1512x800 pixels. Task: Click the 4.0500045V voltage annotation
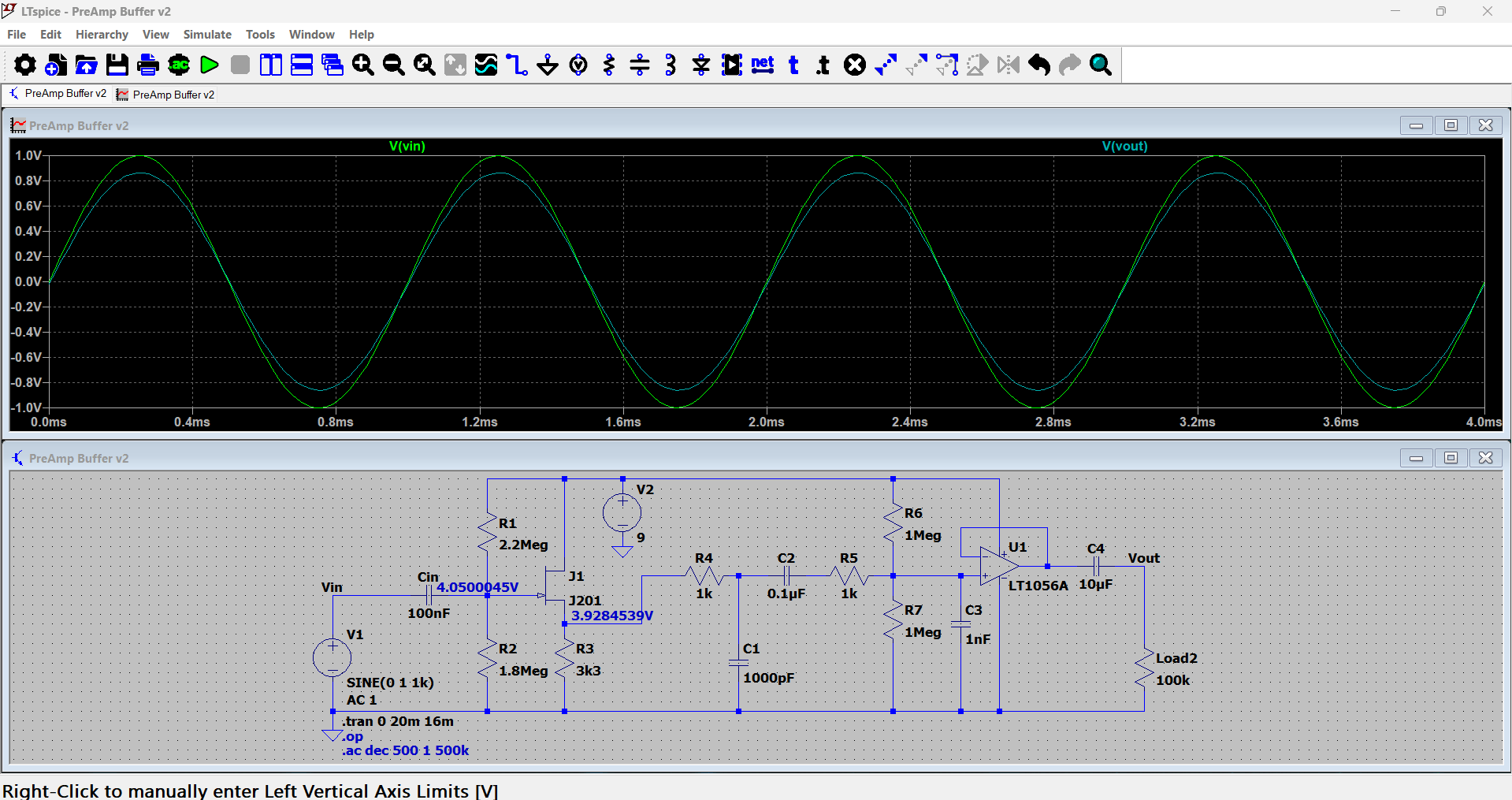(477, 587)
